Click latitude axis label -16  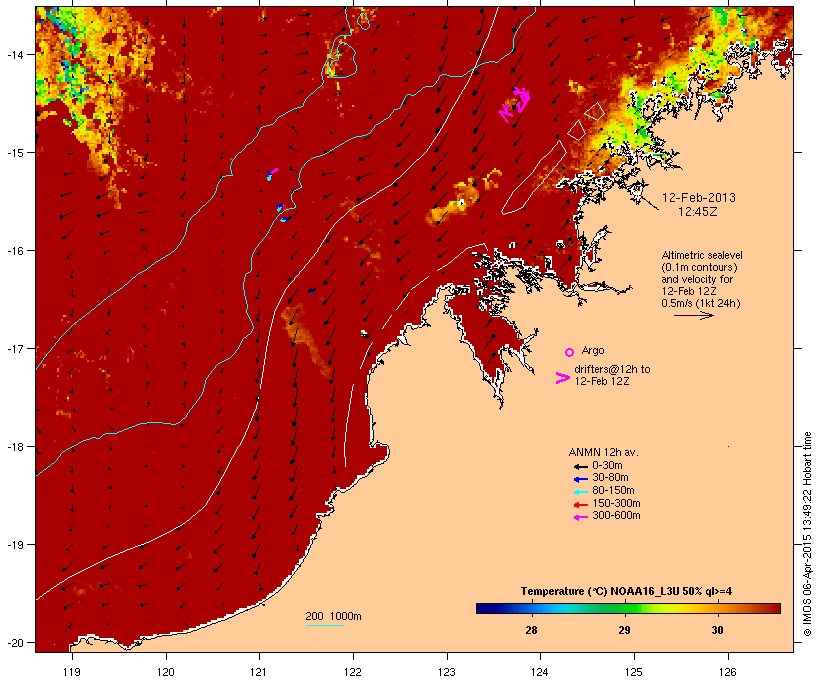14,251
